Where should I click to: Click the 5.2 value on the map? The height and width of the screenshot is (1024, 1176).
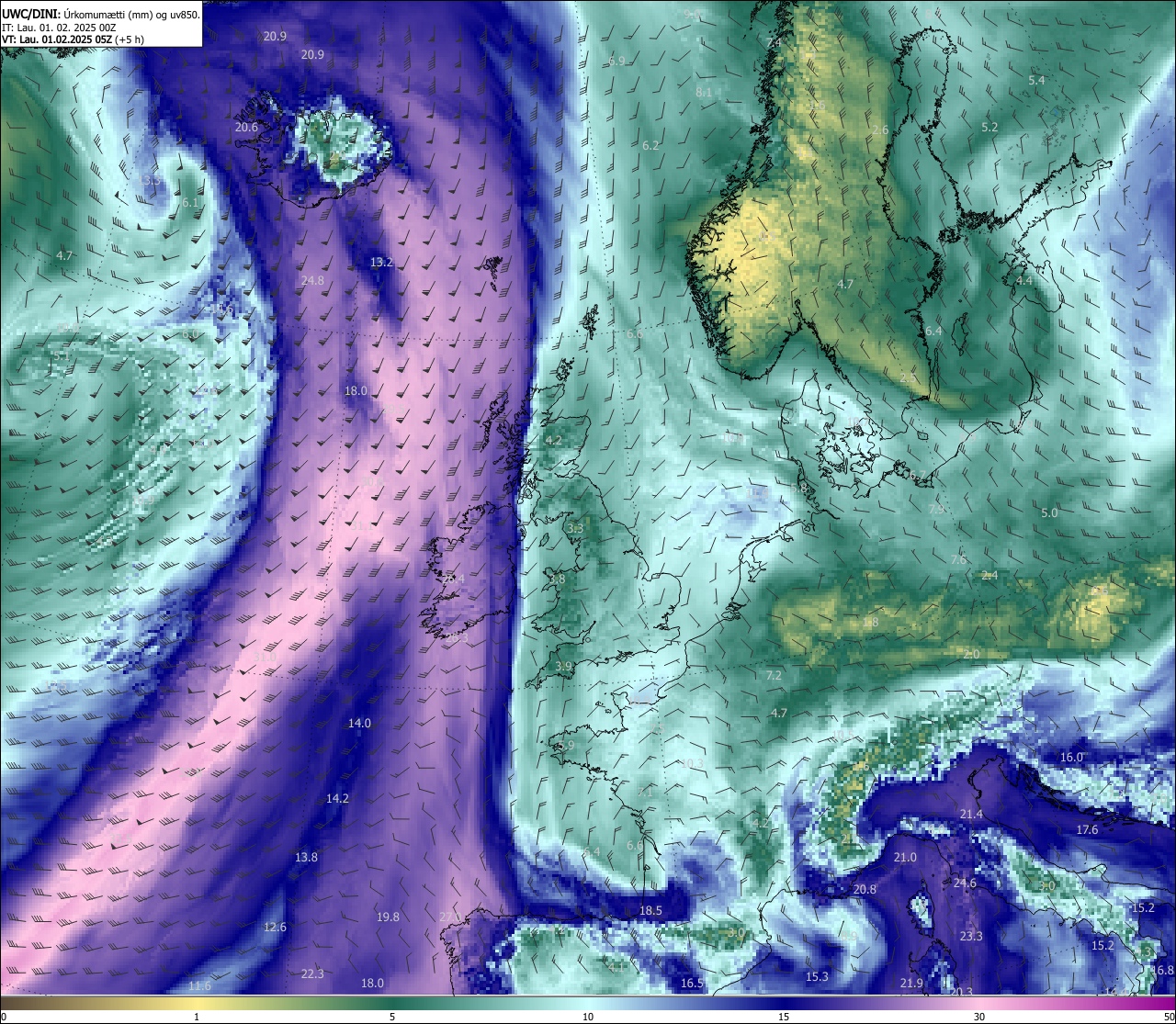click(x=989, y=128)
